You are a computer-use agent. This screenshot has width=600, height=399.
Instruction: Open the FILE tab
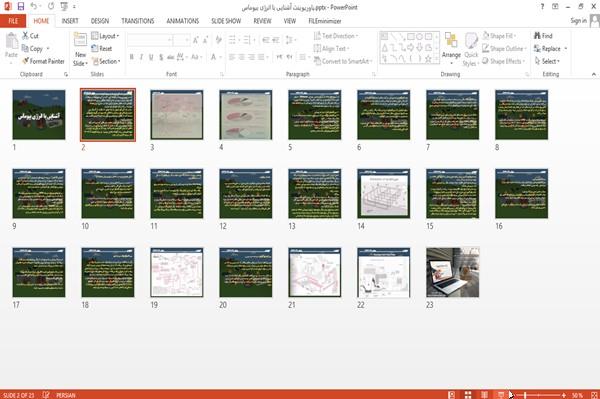click(13, 21)
